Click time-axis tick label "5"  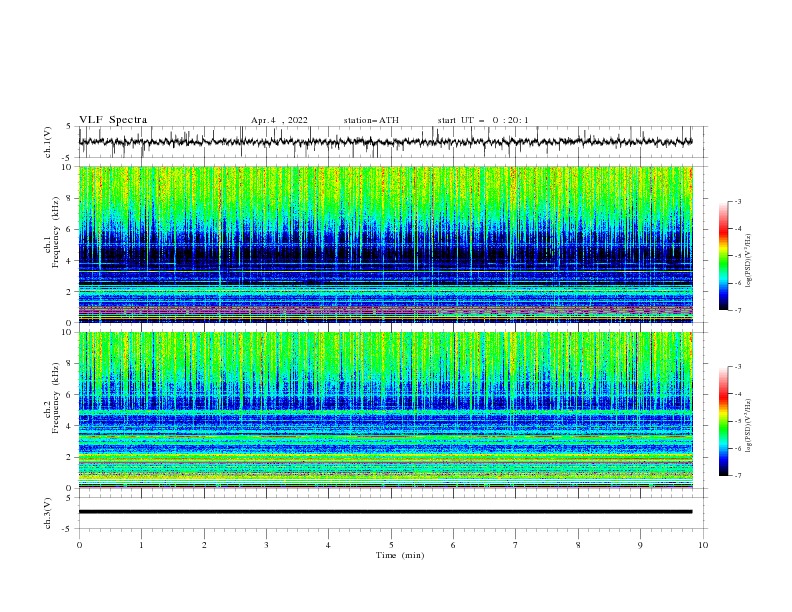click(391, 545)
